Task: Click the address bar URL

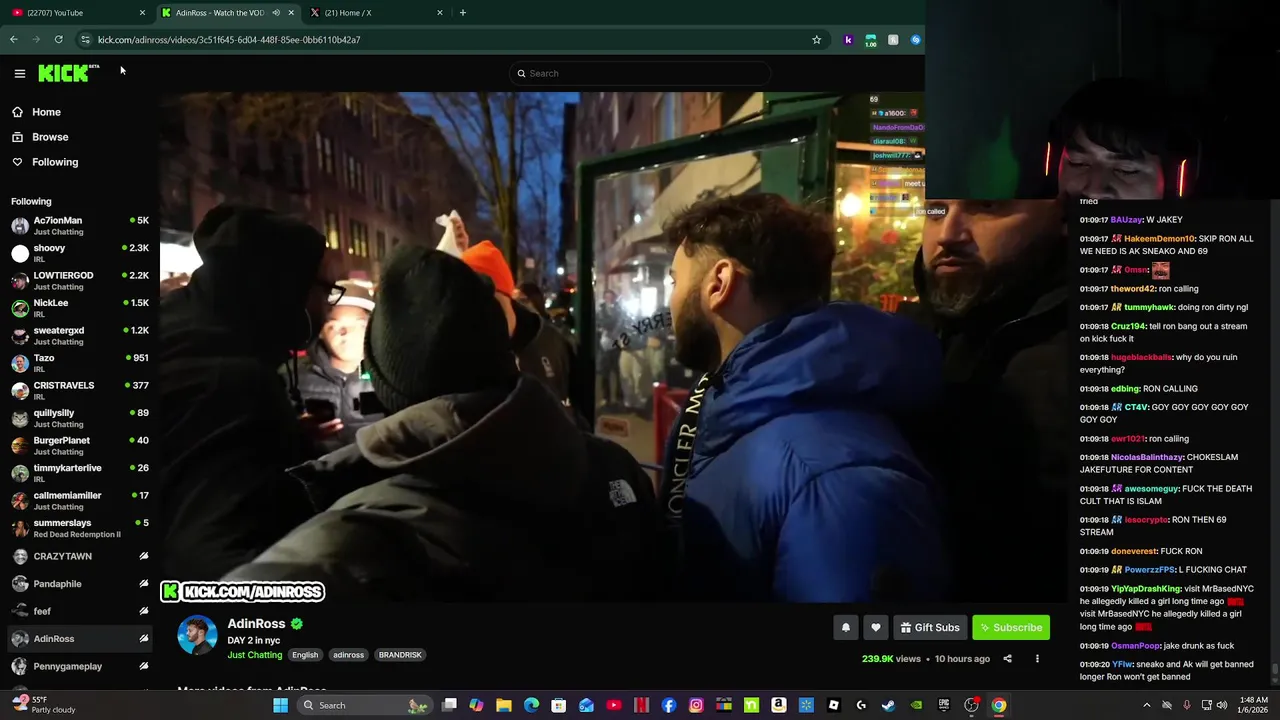Action: pos(229,40)
